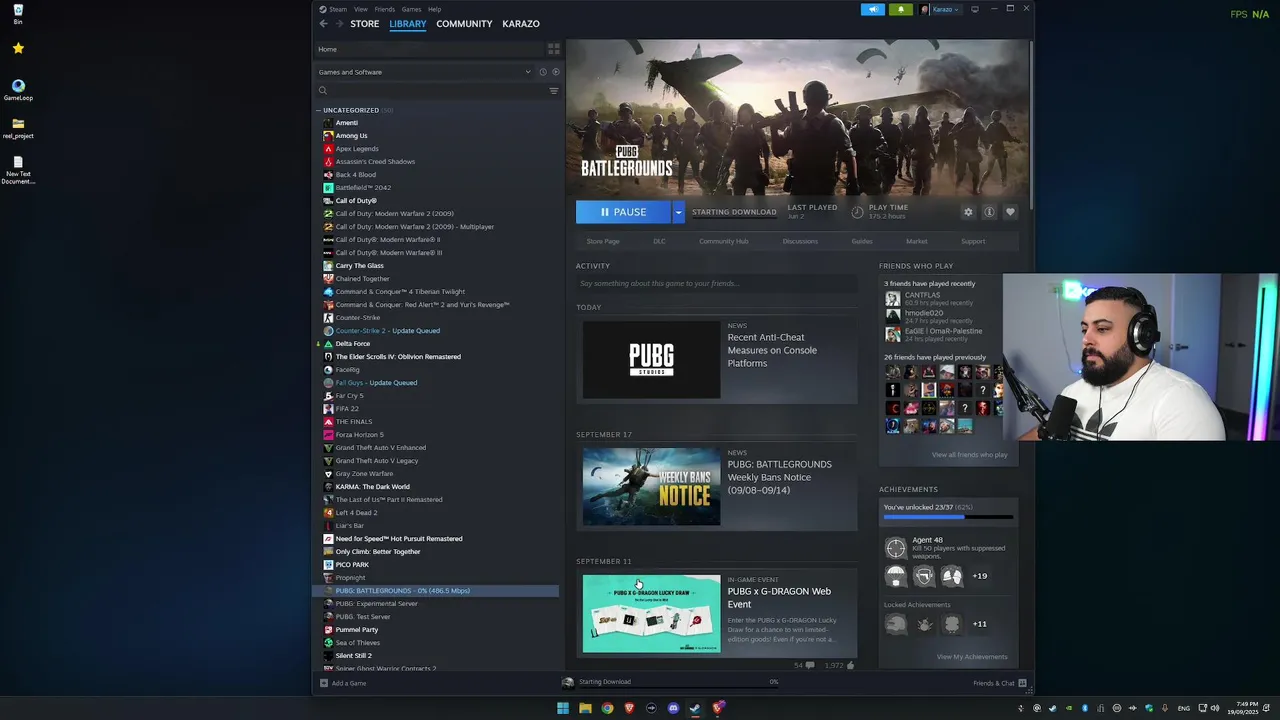Open the Friends menu
Screen dimensions: 1280x720
(x=384, y=9)
